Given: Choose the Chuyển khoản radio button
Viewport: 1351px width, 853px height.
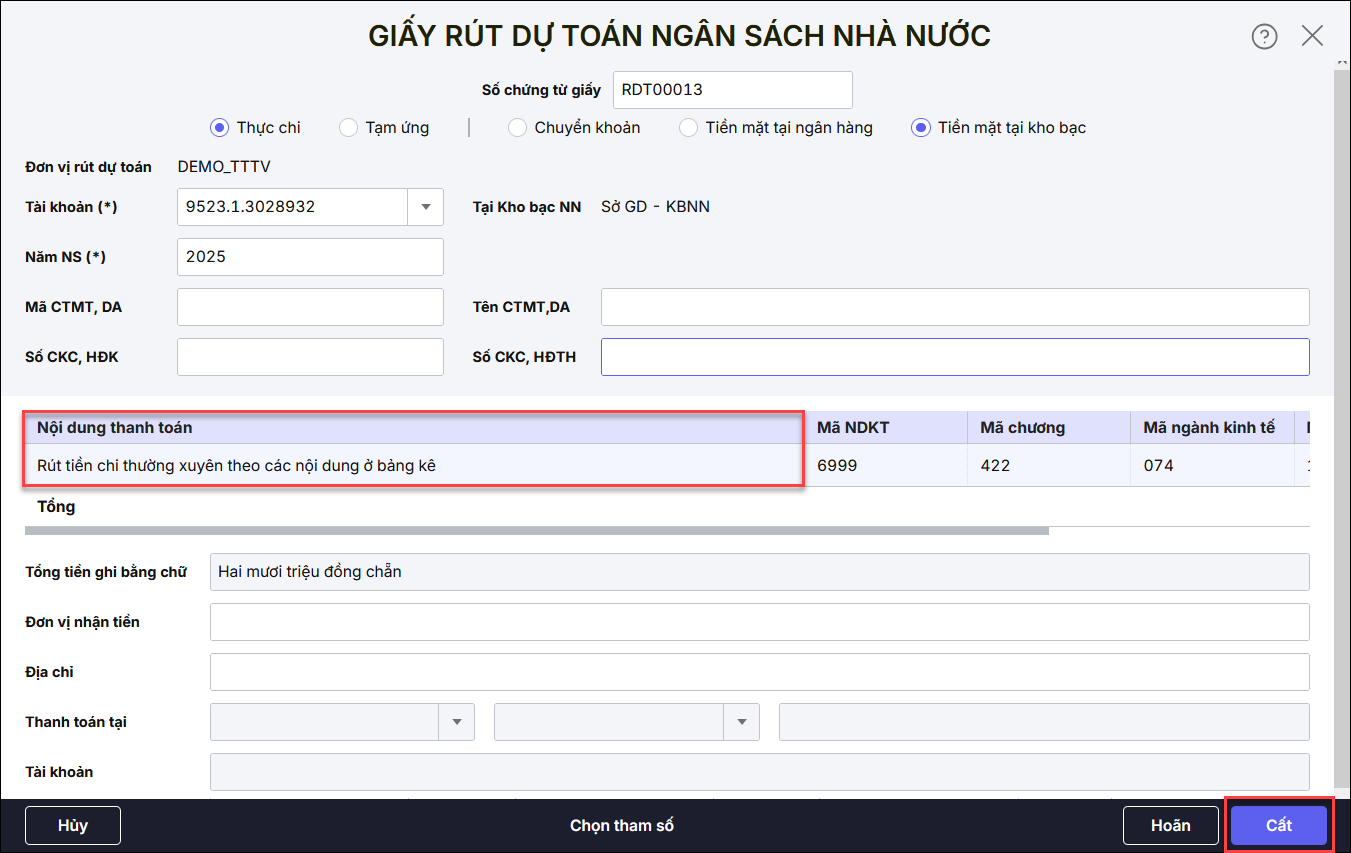Looking at the screenshot, I should (517, 128).
